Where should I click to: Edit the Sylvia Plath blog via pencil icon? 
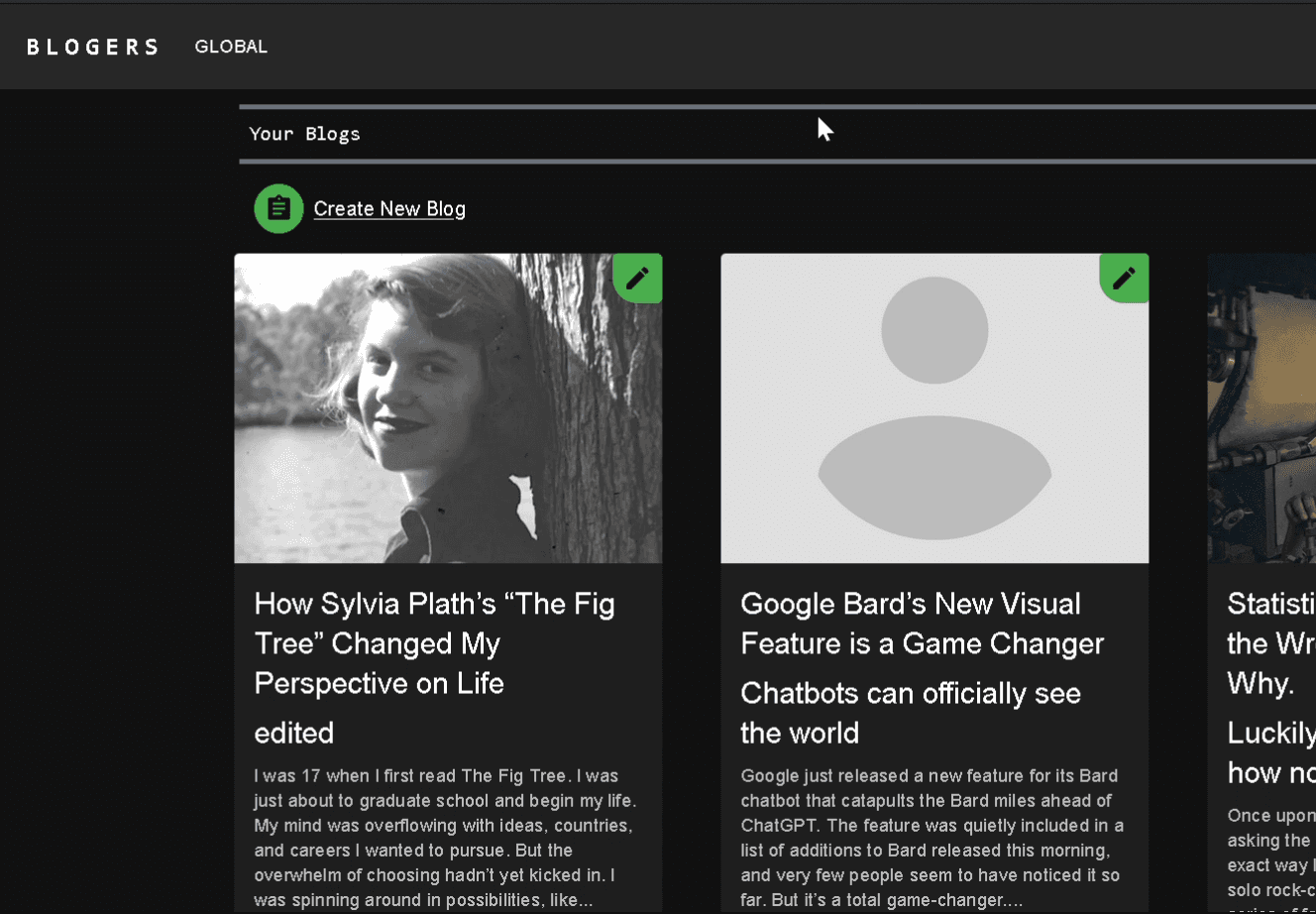(x=638, y=278)
